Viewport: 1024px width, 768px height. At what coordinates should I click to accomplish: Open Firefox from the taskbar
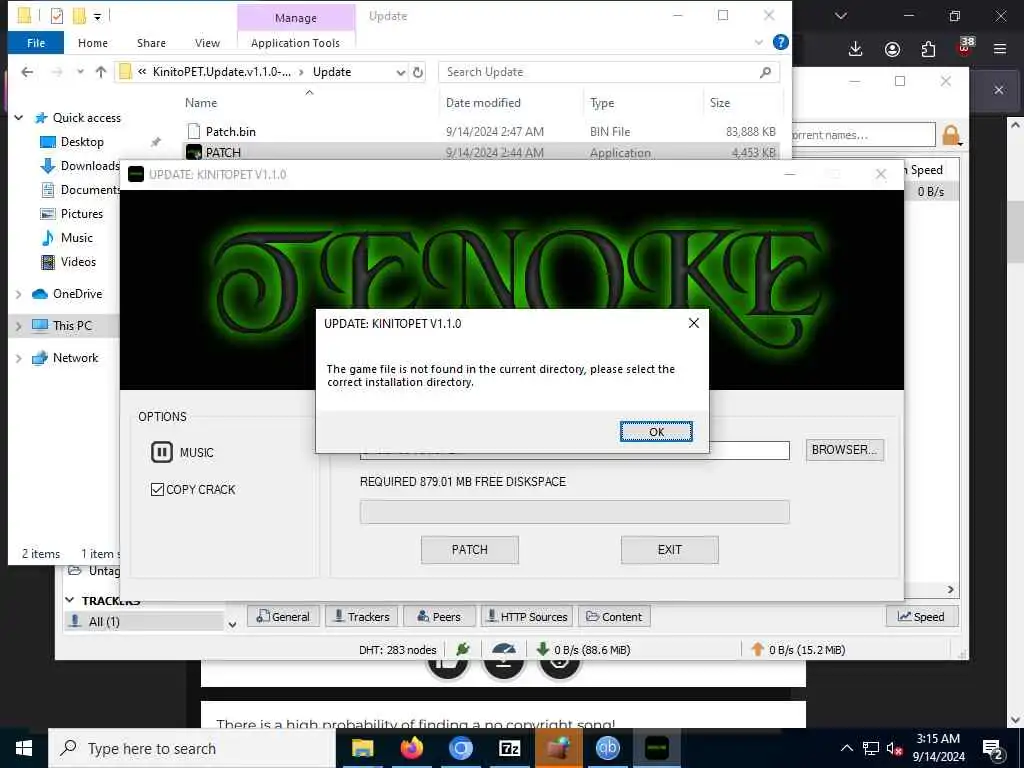411,748
